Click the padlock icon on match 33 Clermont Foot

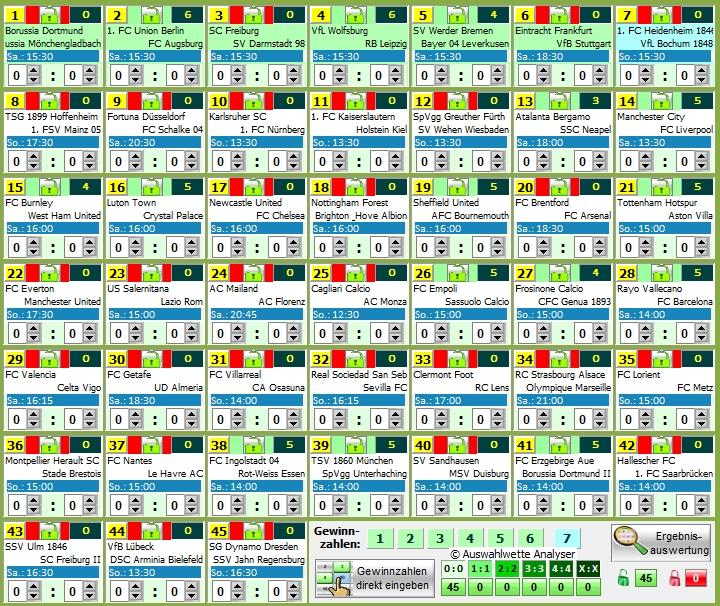click(457, 359)
